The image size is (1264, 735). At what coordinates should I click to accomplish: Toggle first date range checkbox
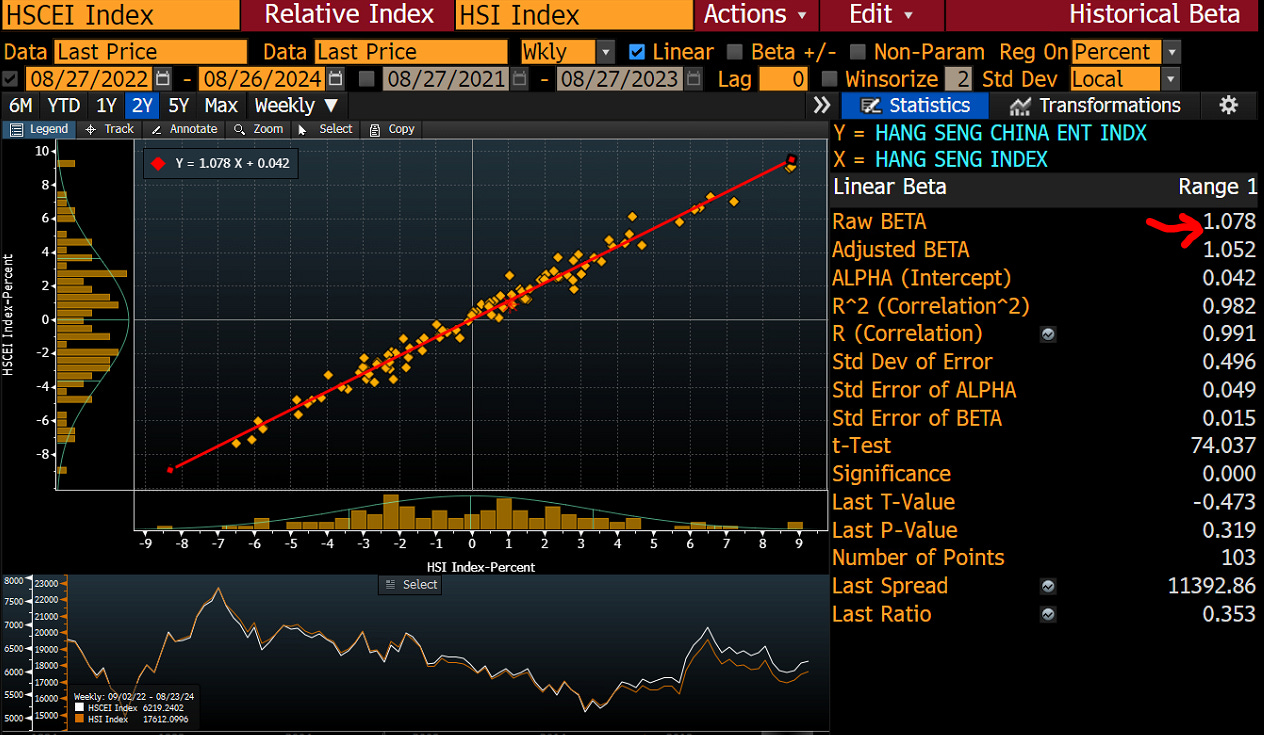tap(11, 79)
